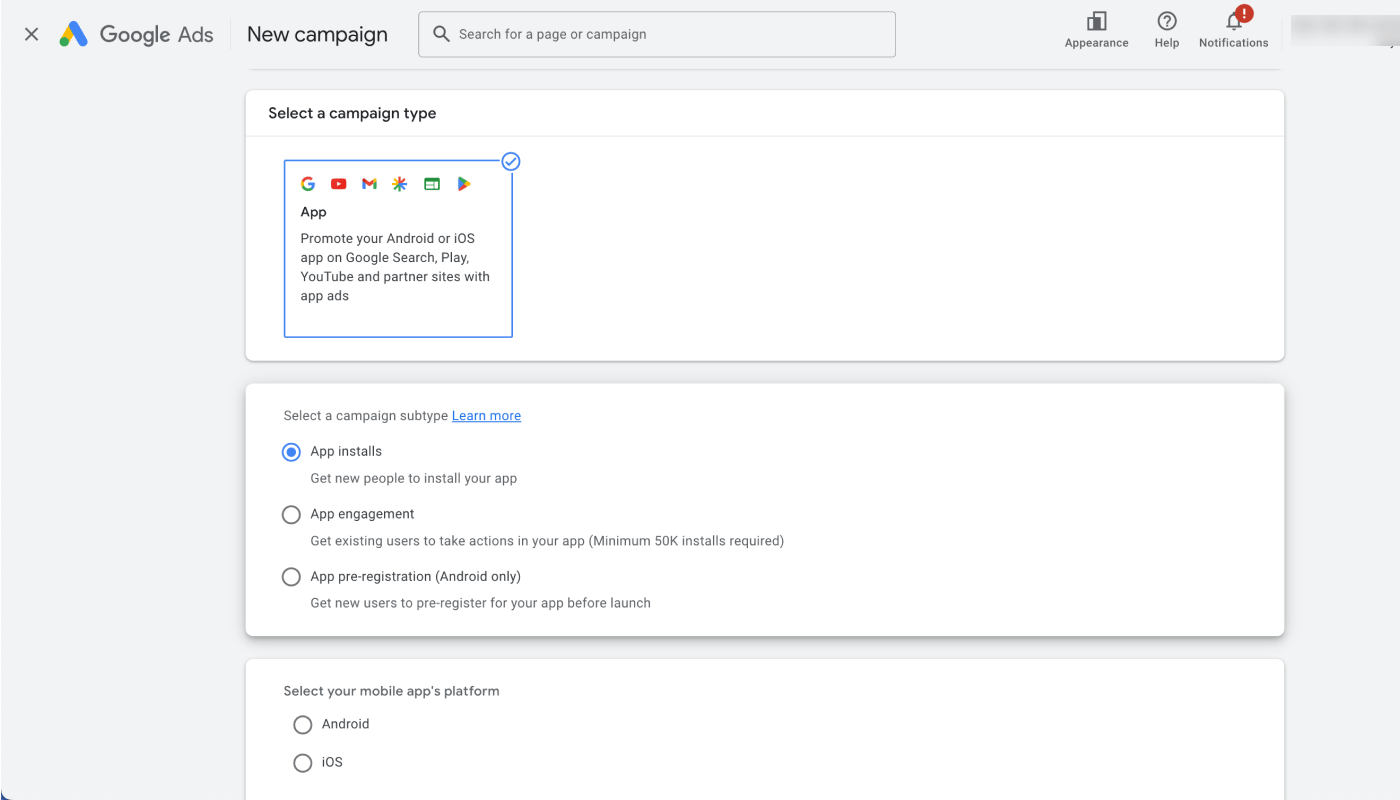This screenshot has height=800, width=1400.
Task: Click the search magnifier icon
Action: point(441,34)
